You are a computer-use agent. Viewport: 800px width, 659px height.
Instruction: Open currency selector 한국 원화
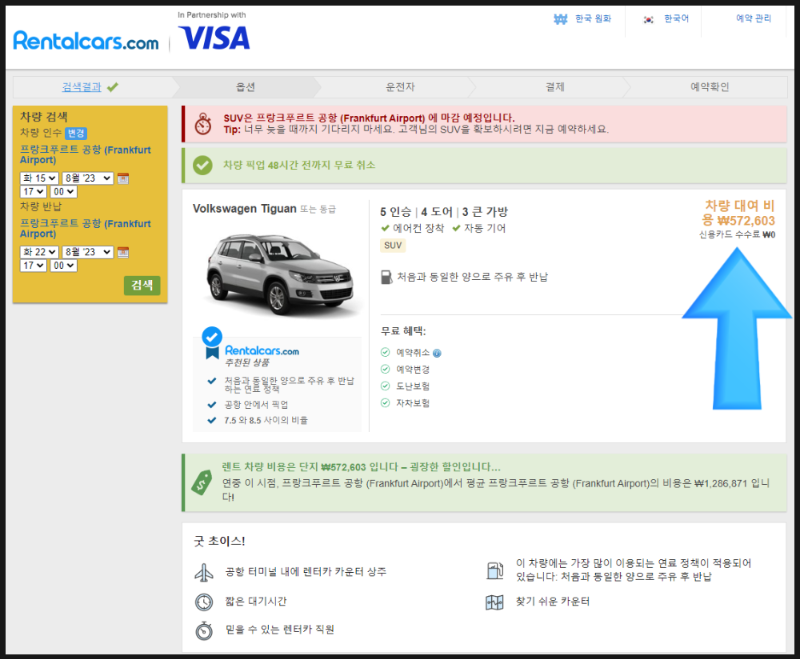(x=593, y=19)
